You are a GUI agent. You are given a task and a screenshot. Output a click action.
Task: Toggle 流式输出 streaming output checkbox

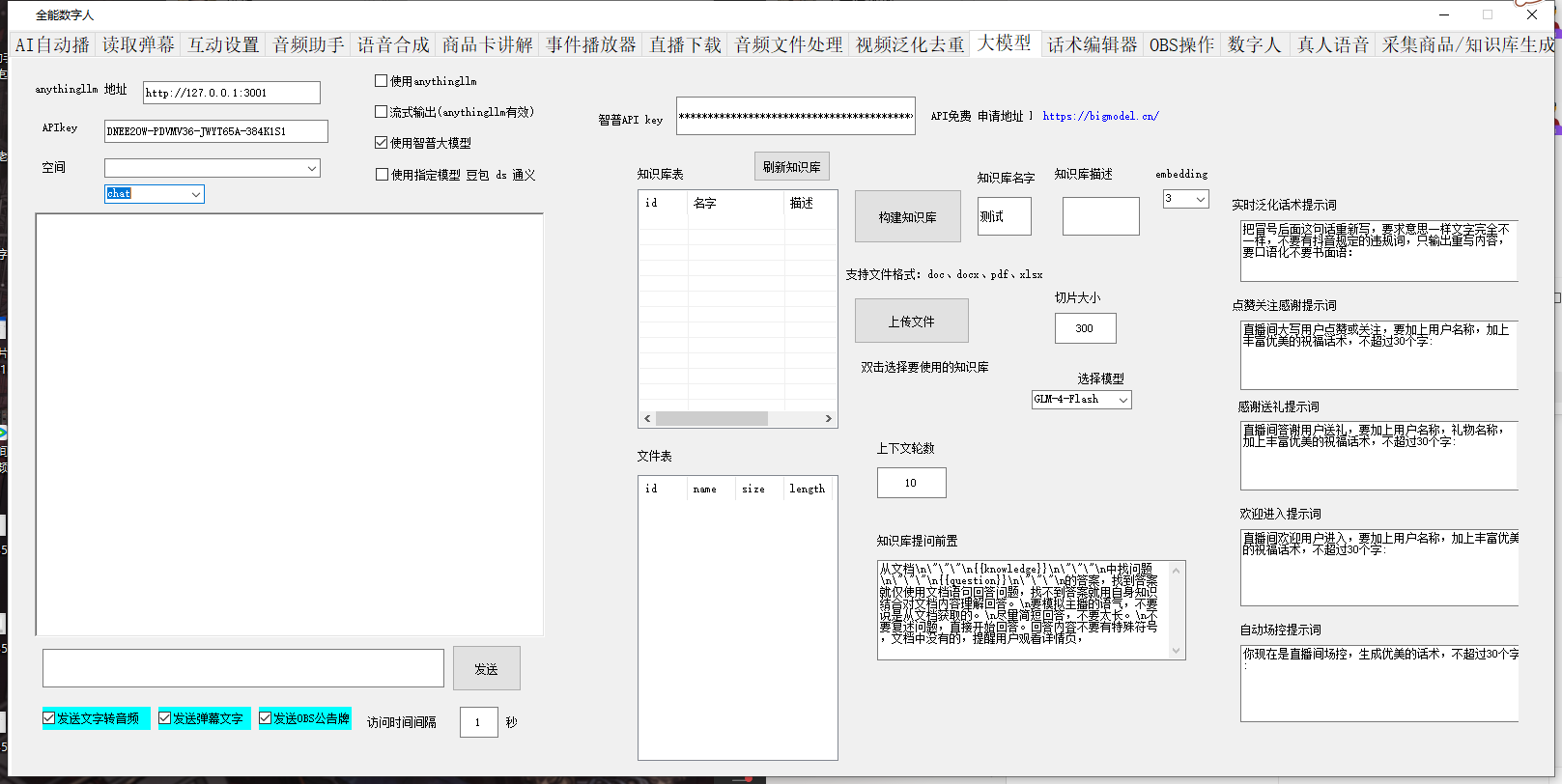point(382,112)
